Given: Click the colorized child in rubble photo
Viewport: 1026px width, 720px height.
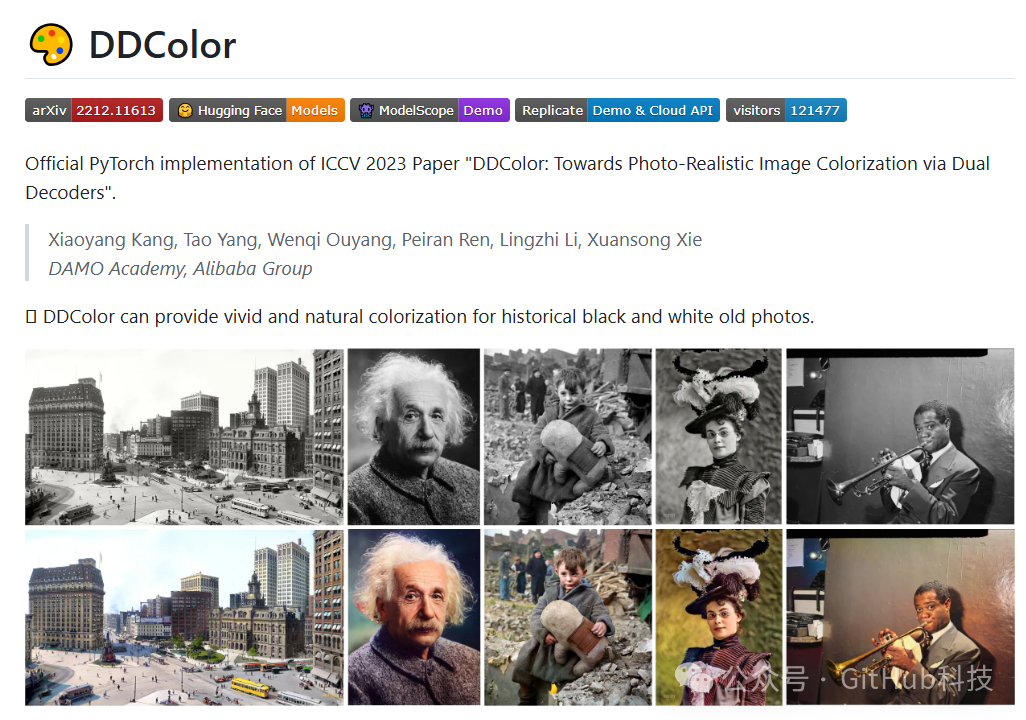Looking at the screenshot, I should (x=568, y=617).
